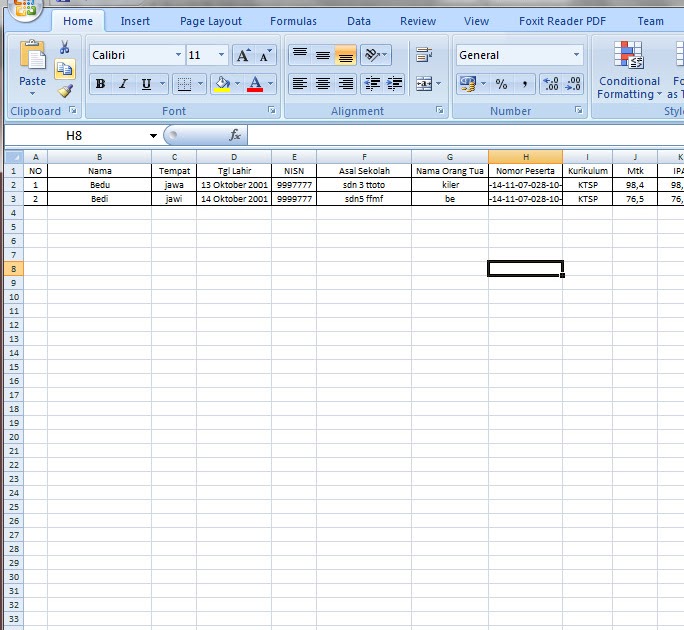
Task: Increase decimal places
Action: [x=551, y=84]
